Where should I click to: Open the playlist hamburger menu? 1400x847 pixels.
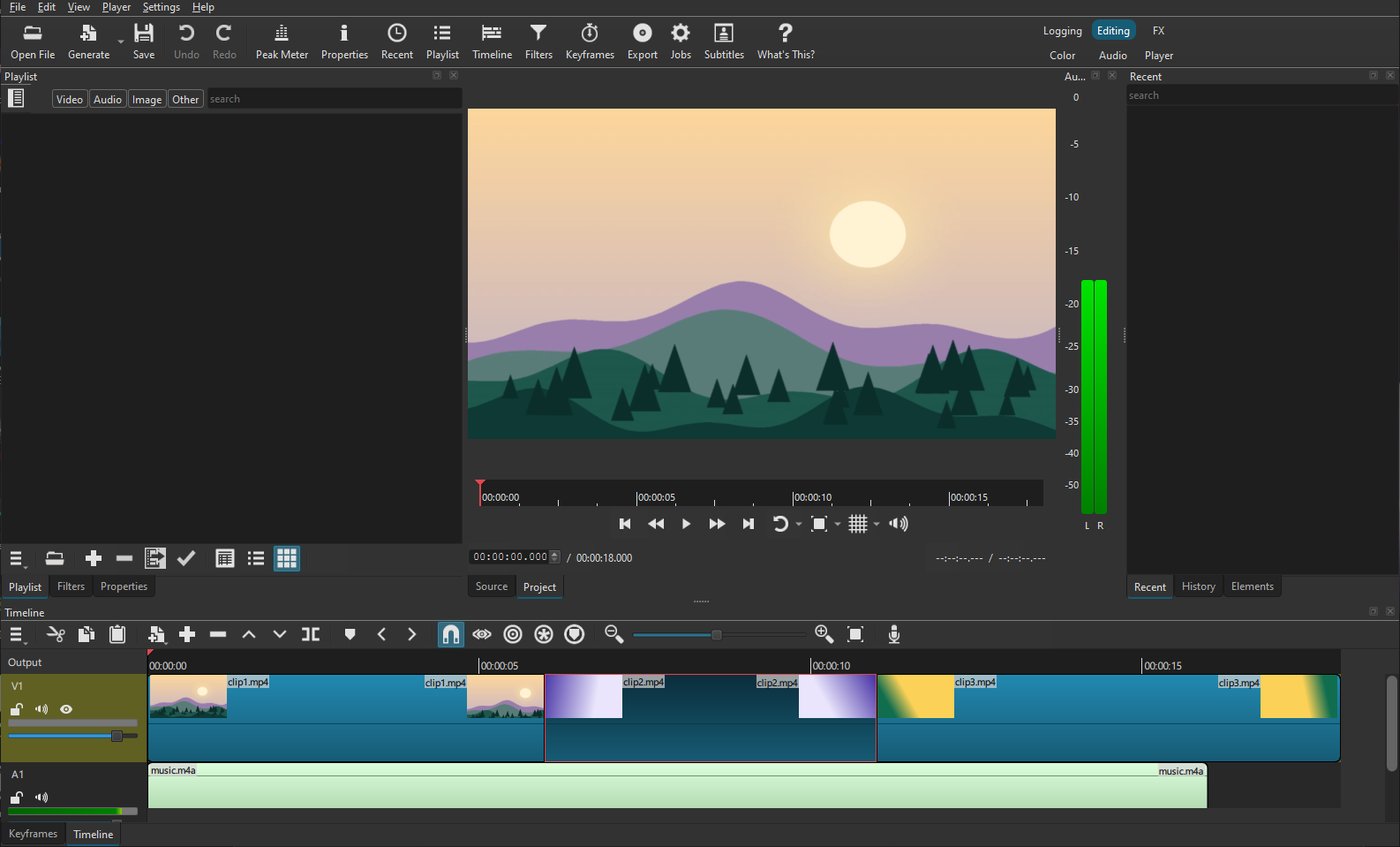click(x=16, y=559)
